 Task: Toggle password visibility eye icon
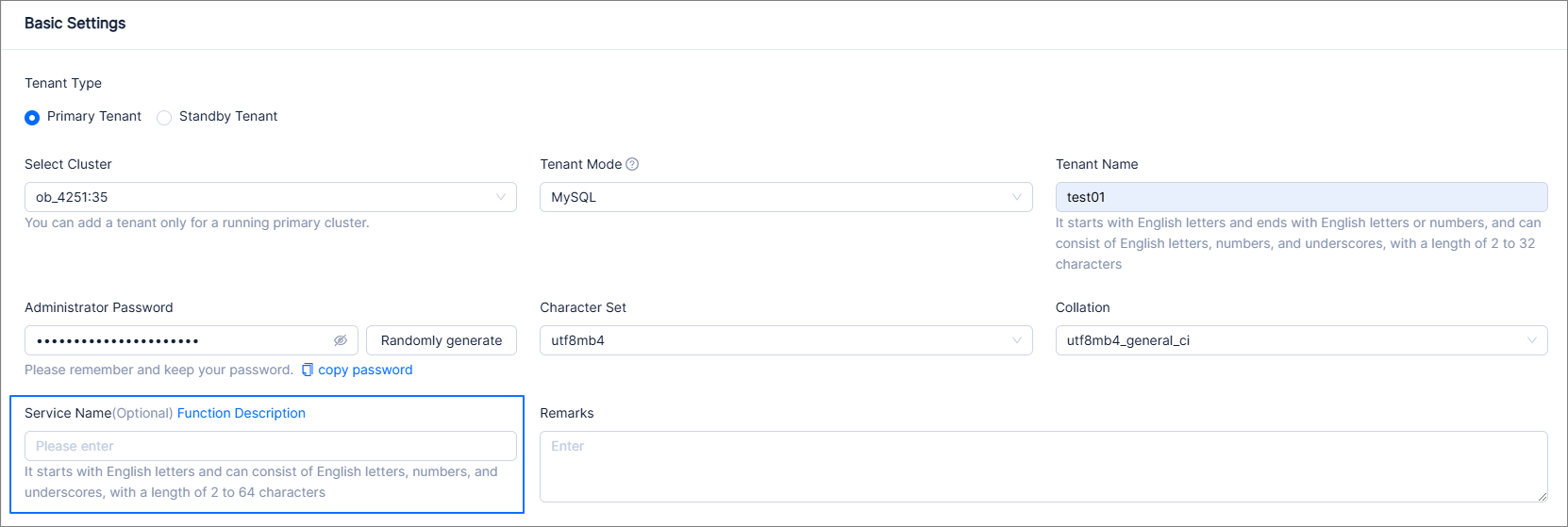(x=341, y=340)
